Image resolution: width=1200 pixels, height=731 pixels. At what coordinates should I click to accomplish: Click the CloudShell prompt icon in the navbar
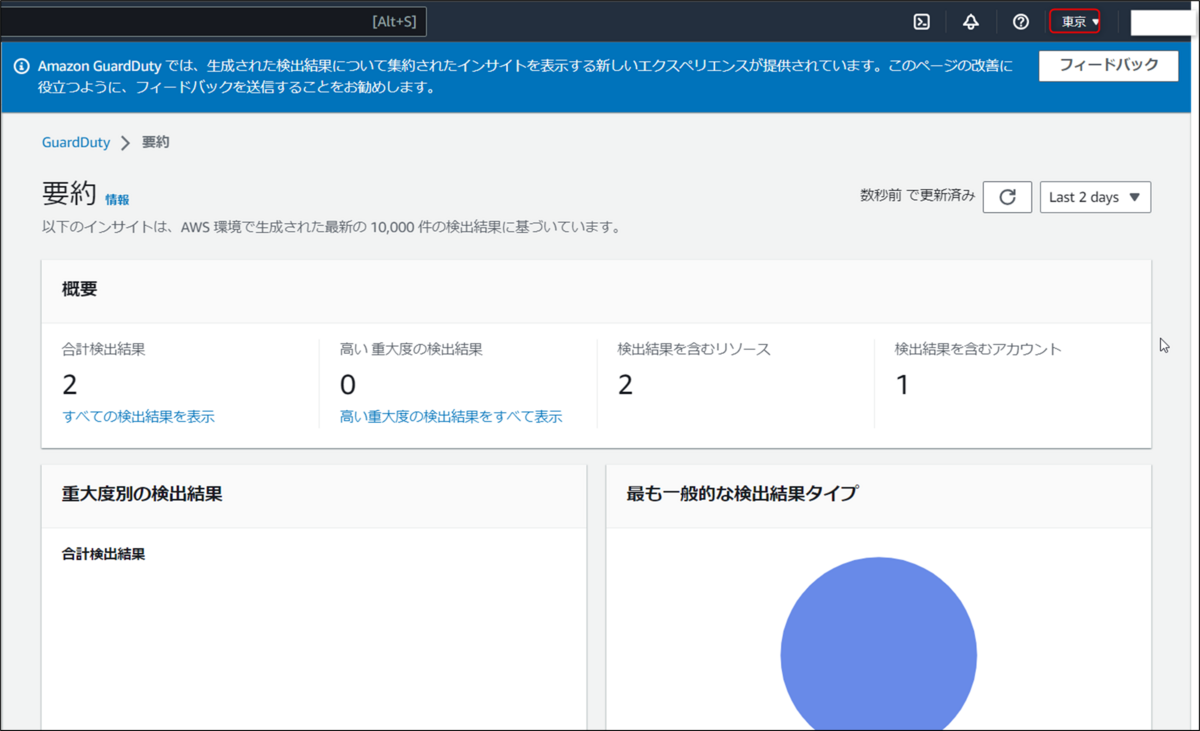coord(921,21)
